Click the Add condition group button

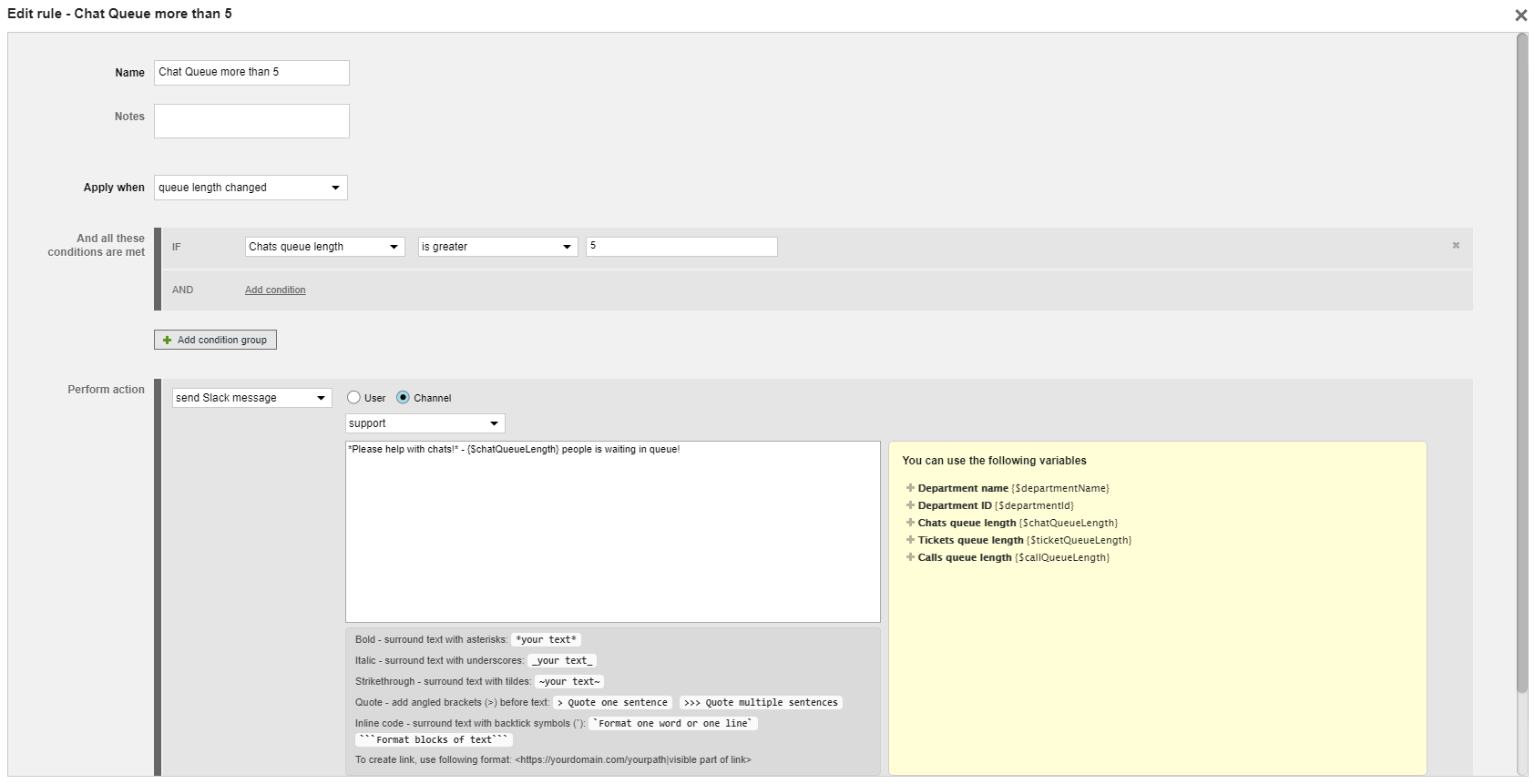(x=215, y=340)
